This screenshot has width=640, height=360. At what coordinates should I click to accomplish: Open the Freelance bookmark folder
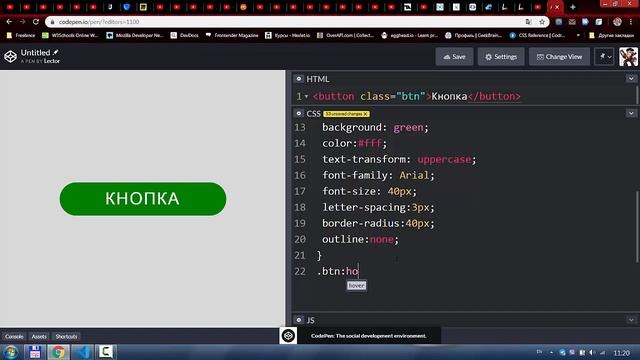[x=20, y=36]
